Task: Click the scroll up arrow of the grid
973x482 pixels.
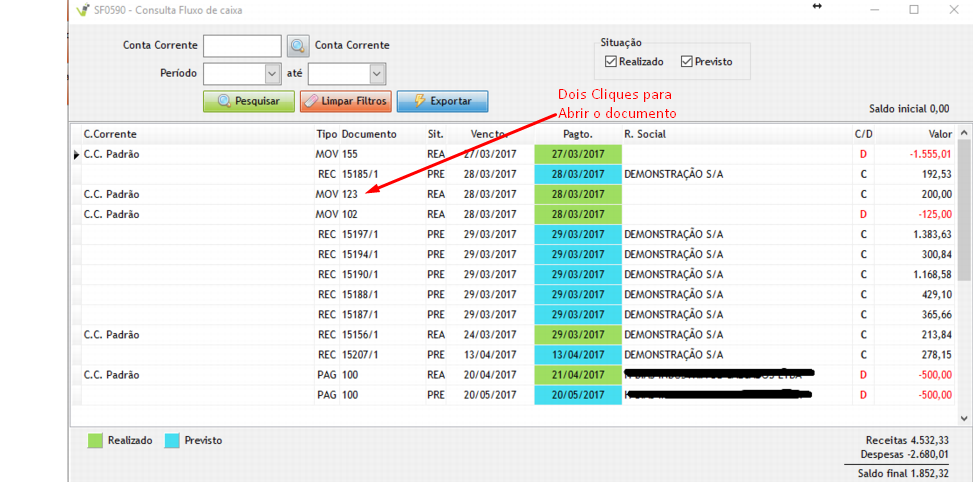Action: (x=964, y=133)
